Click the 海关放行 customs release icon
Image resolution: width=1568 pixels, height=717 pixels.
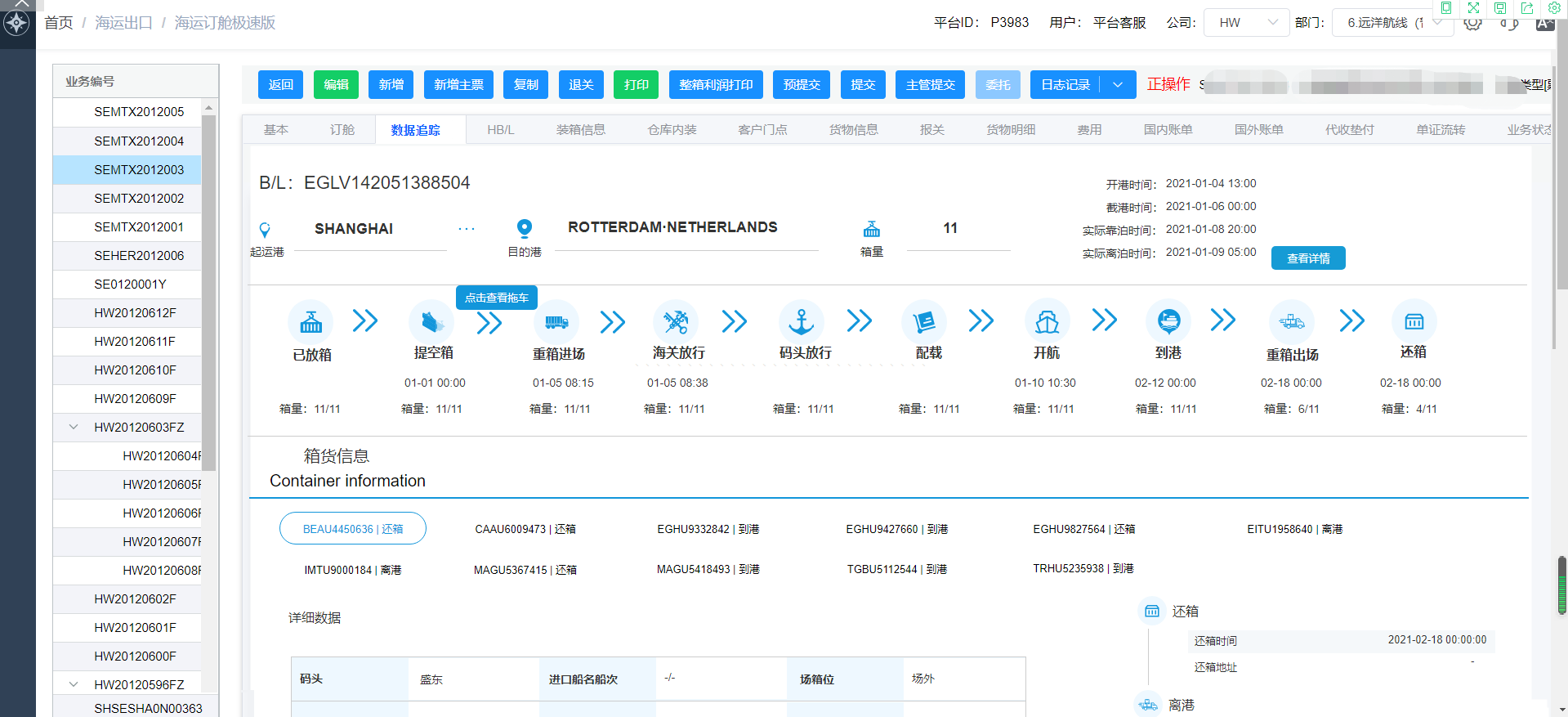[676, 322]
